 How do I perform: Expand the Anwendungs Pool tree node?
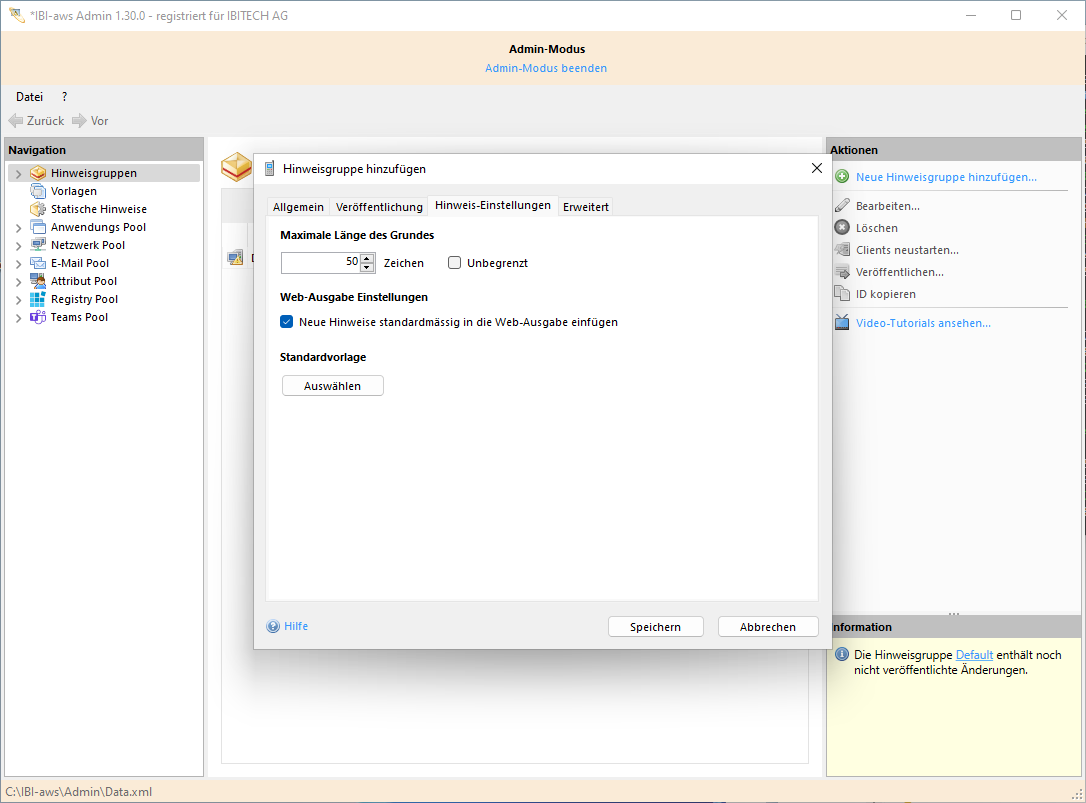coord(18,227)
